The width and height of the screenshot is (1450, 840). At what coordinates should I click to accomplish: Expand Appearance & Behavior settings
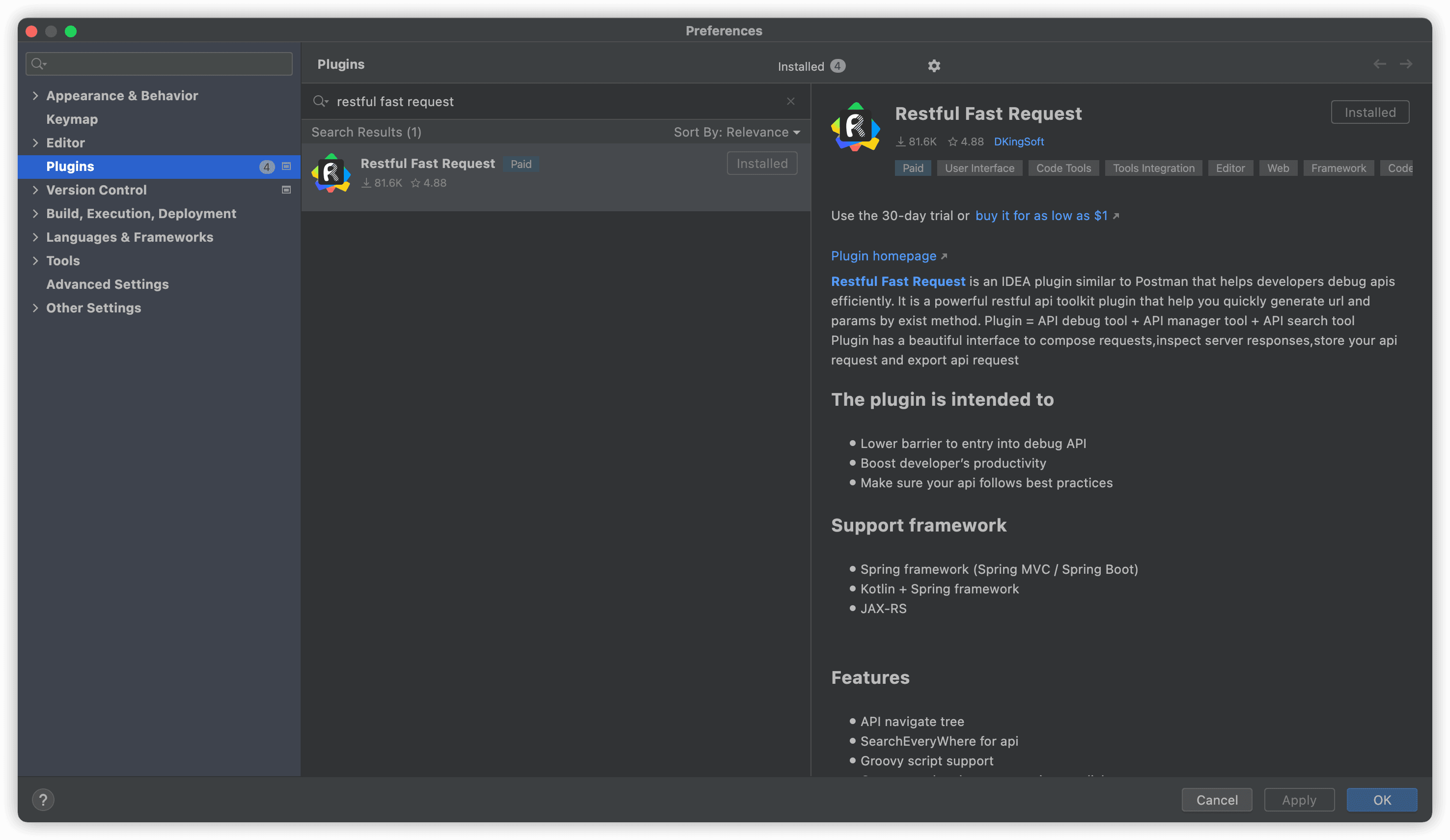click(36, 95)
